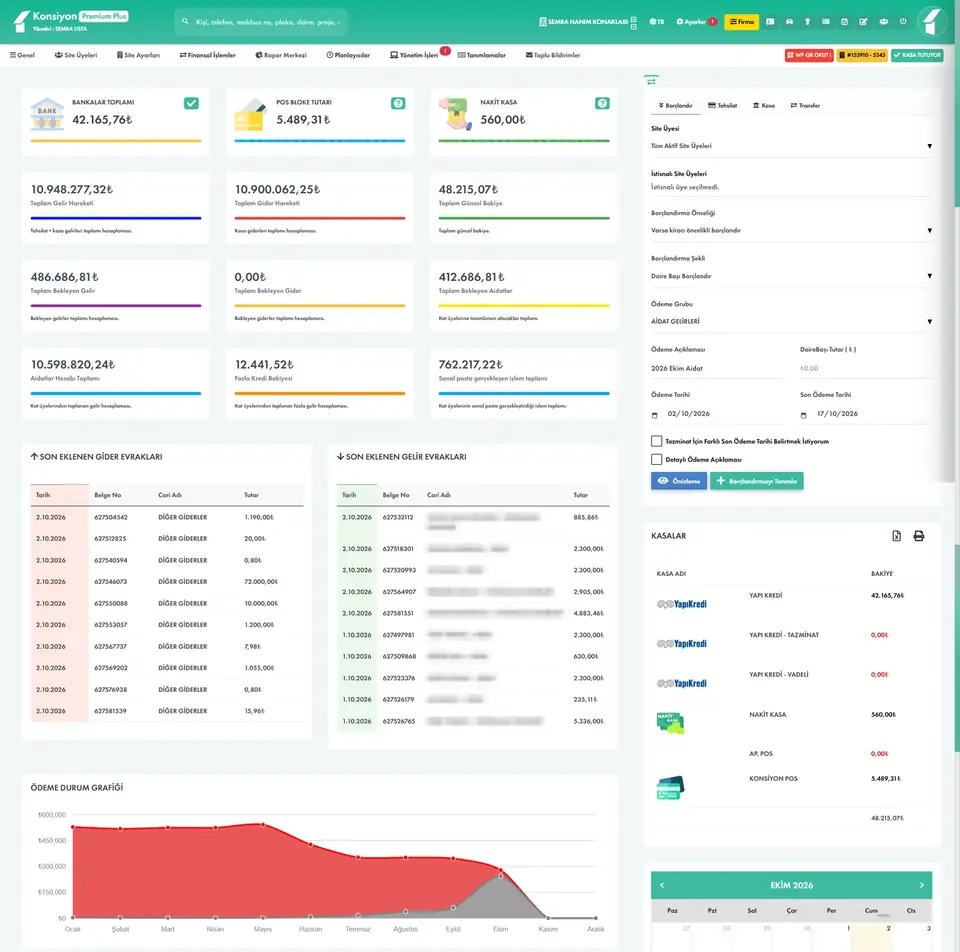Select the Borçlandır tab

(675, 105)
